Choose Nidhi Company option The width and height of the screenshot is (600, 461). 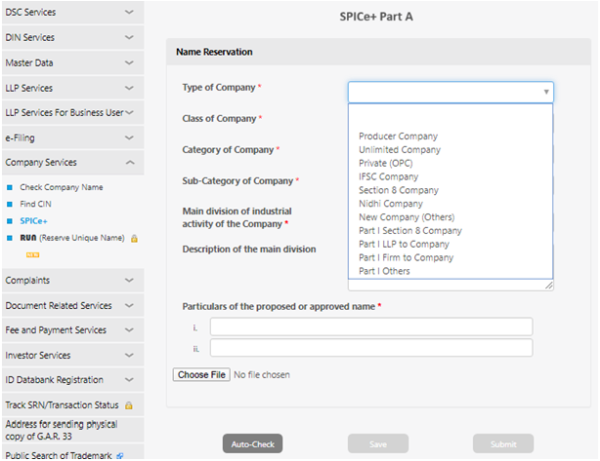[x=390, y=204]
